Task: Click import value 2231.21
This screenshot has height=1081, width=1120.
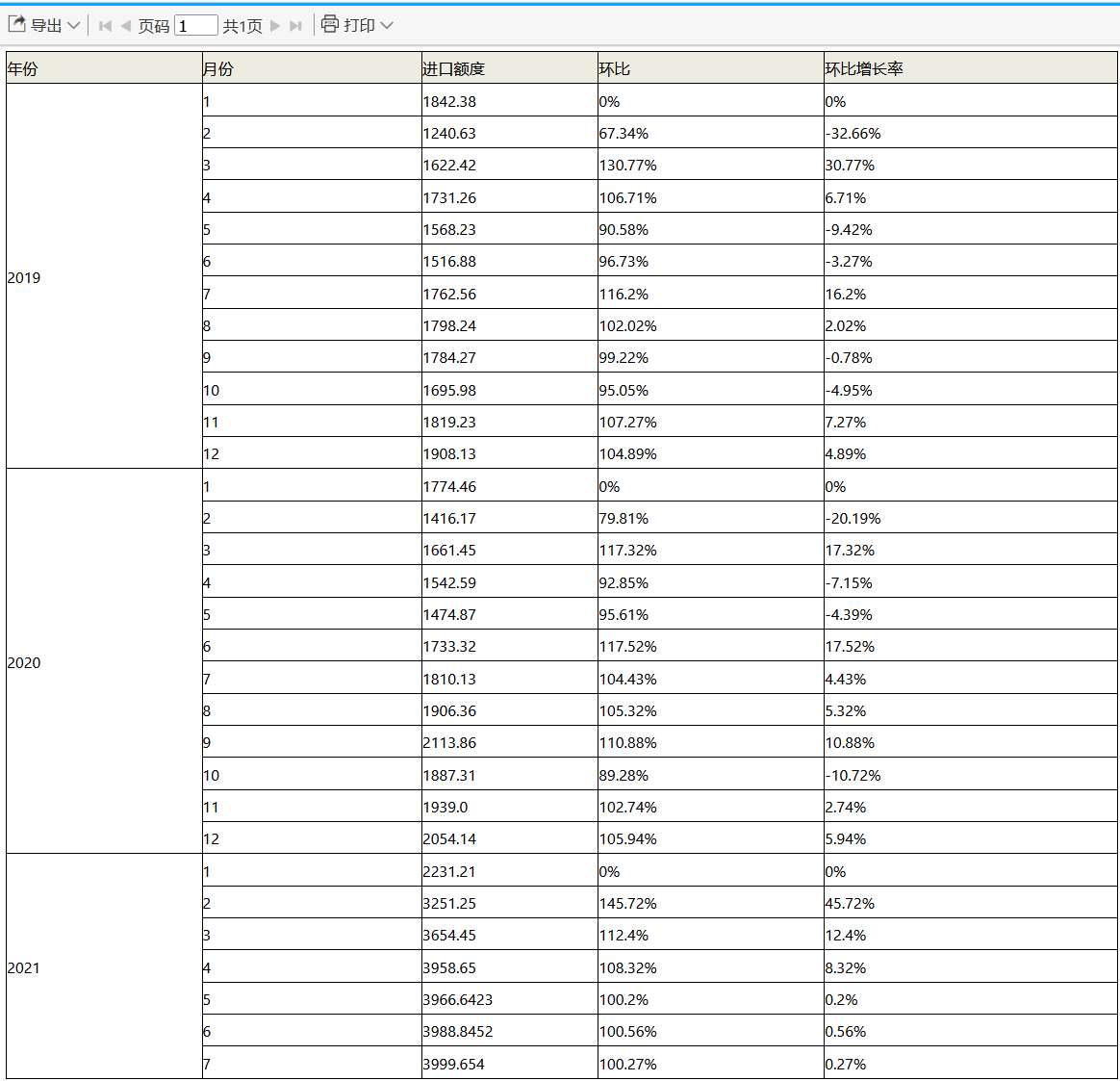Action: pyautogui.click(x=510, y=871)
